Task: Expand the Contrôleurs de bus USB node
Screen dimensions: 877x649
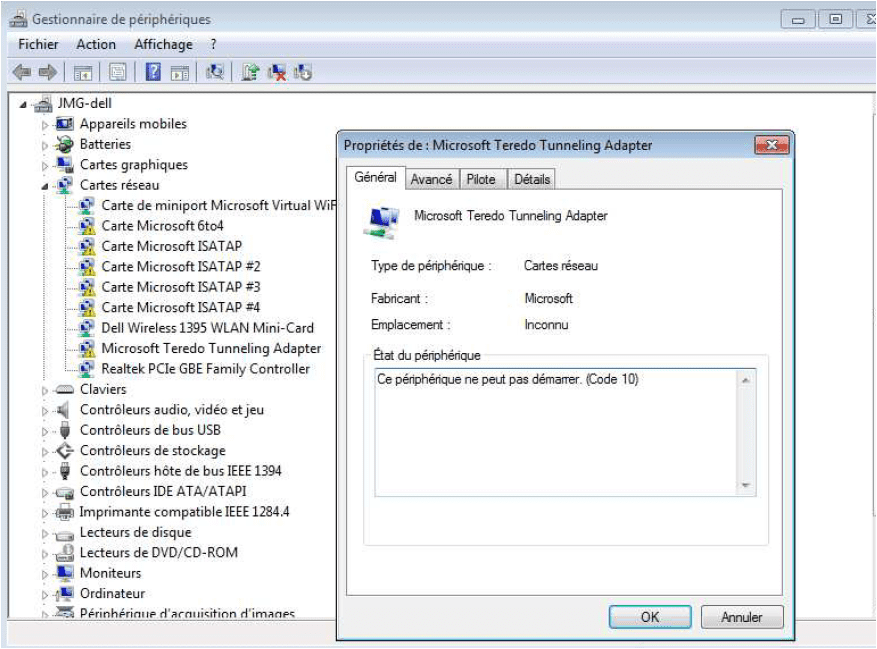Action: (45, 431)
